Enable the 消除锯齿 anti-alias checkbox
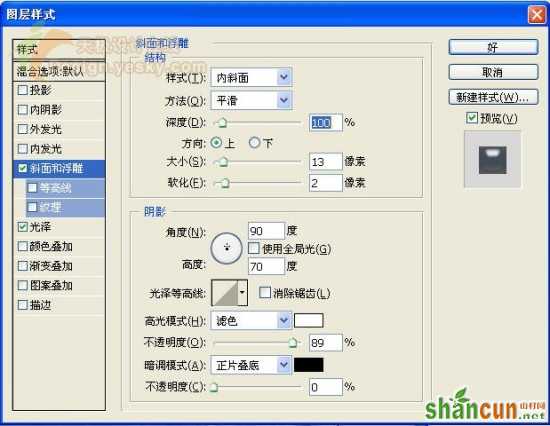 click(x=265, y=293)
